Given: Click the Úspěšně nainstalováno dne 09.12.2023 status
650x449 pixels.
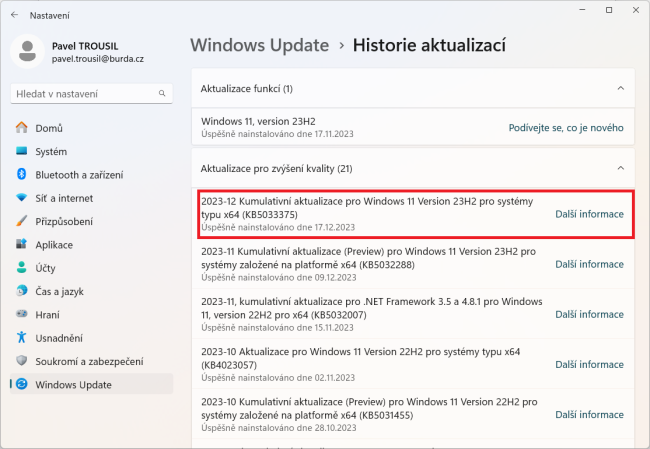Looking at the screenshot, I should pyautogui.click(x=279, y=277).
